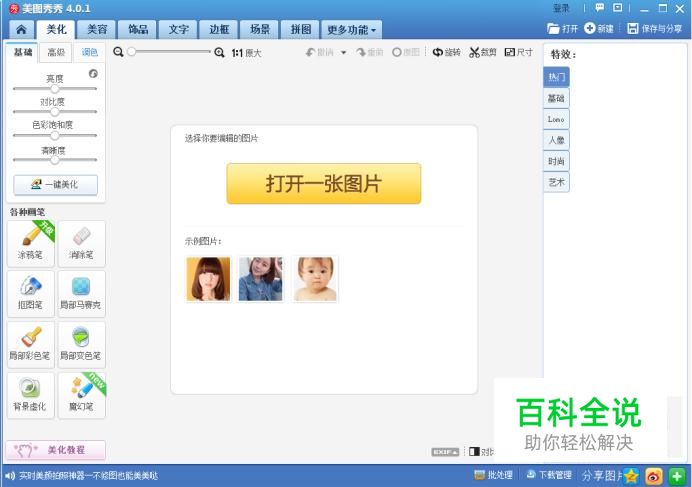Click the 一键美化 button
Screen dimensions: 692x487
tap(56, 185)
